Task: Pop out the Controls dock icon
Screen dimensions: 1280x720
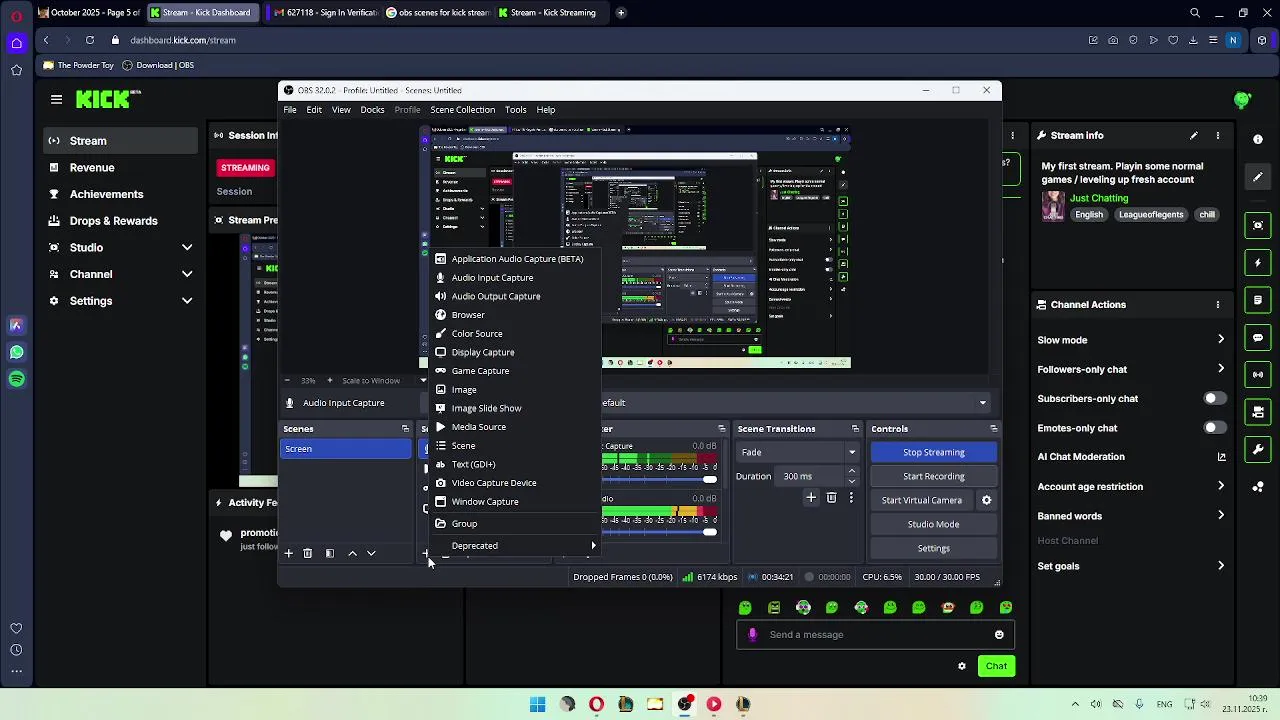Action: tap(993, 429)
